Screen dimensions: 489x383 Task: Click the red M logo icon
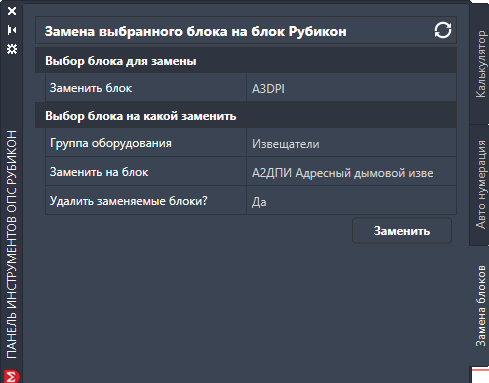tap(11, 376)
